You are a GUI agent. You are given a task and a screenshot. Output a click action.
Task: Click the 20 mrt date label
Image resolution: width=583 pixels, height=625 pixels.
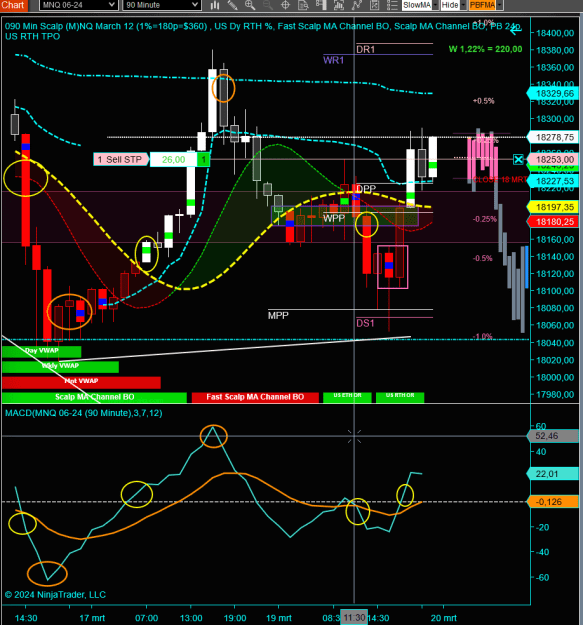pos(444,618)
